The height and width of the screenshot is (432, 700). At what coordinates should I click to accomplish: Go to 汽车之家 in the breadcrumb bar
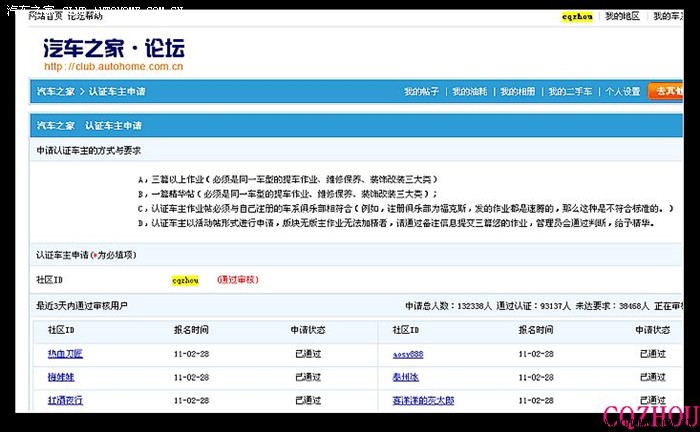[56, 91]
